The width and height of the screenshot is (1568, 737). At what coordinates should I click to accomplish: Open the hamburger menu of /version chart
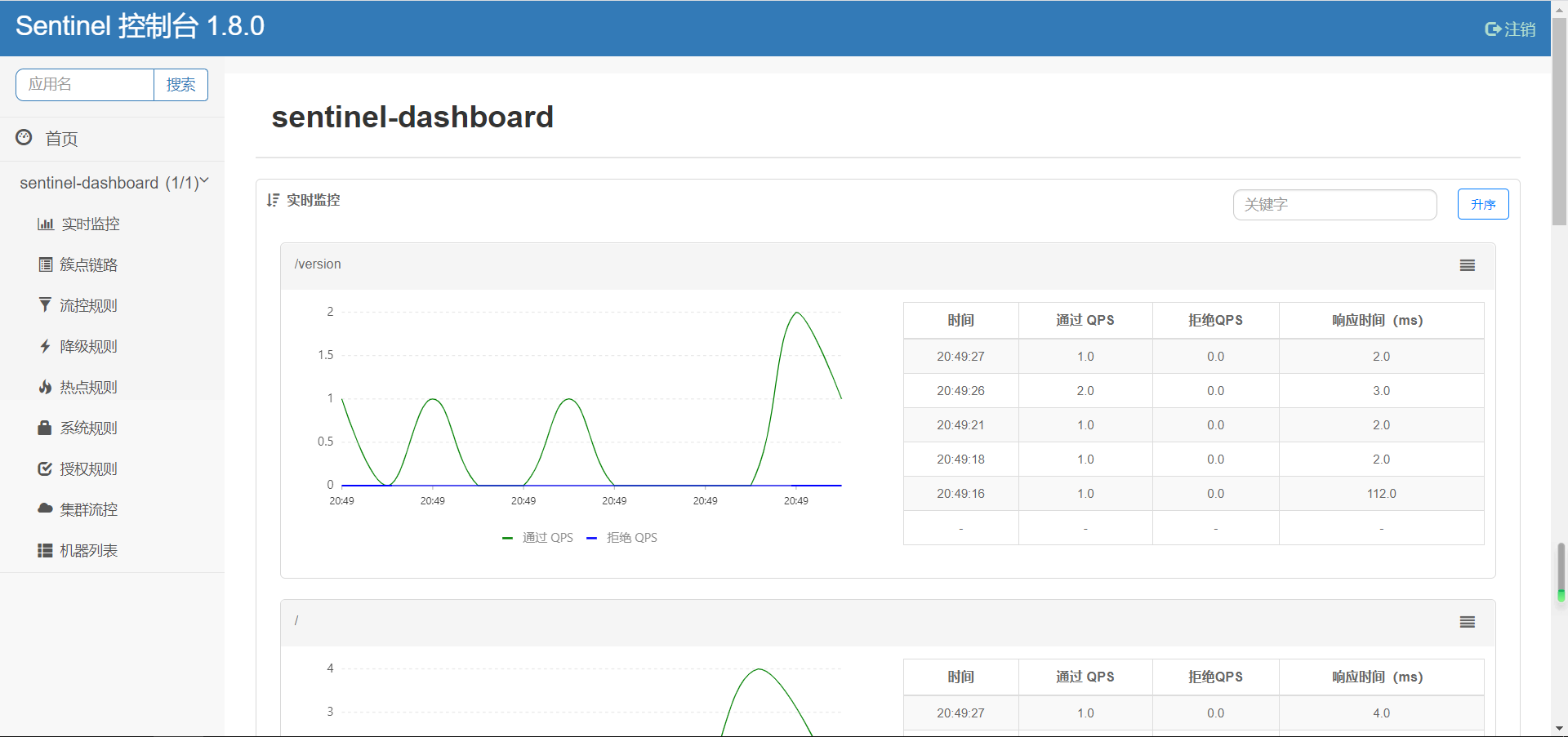[x=1468, y=265]
